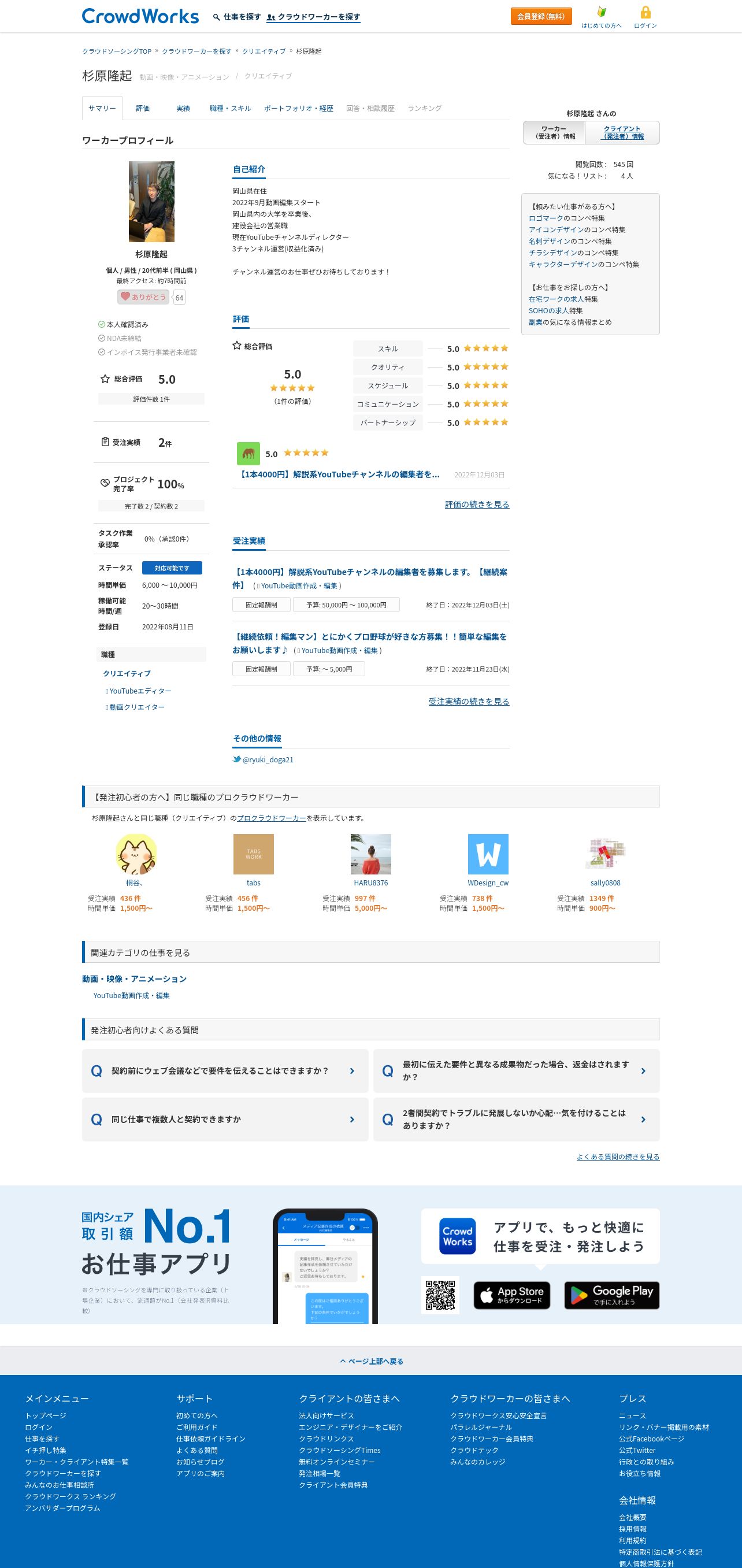Click the クリエイティブ job category link
The height and width of the screenshot is (1568, 742).
click(x=127, y=673)
